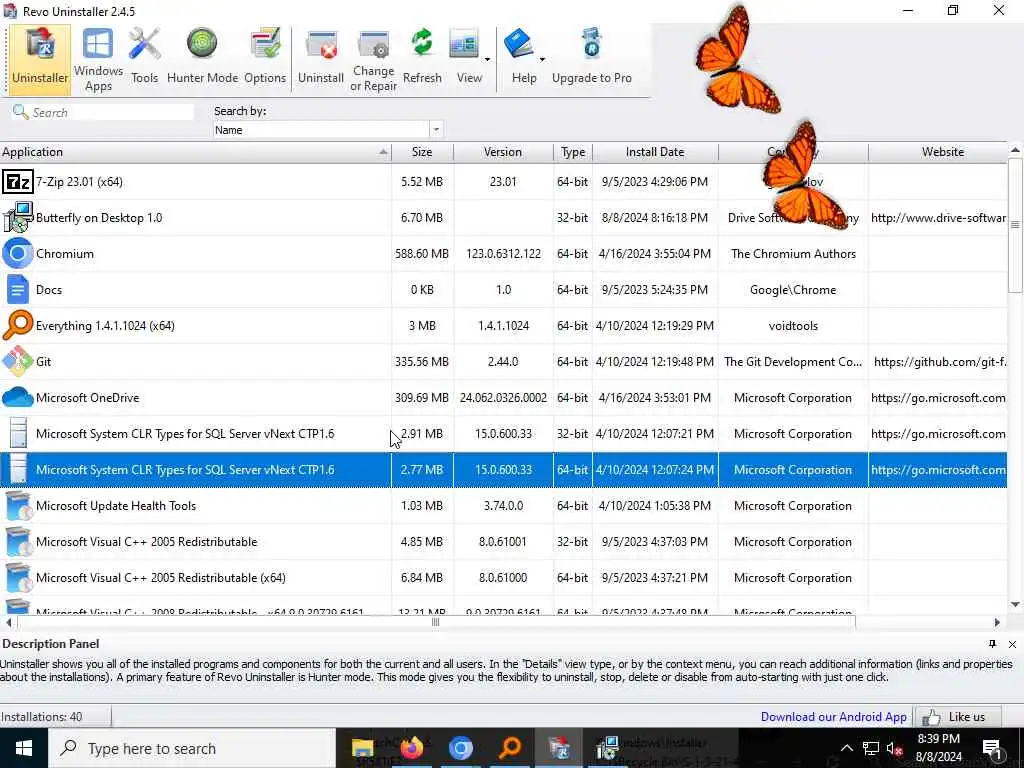This screenshot has height=768, width=1024.
Task: Click the voidtools company cell
Action: tap(793, 325)
